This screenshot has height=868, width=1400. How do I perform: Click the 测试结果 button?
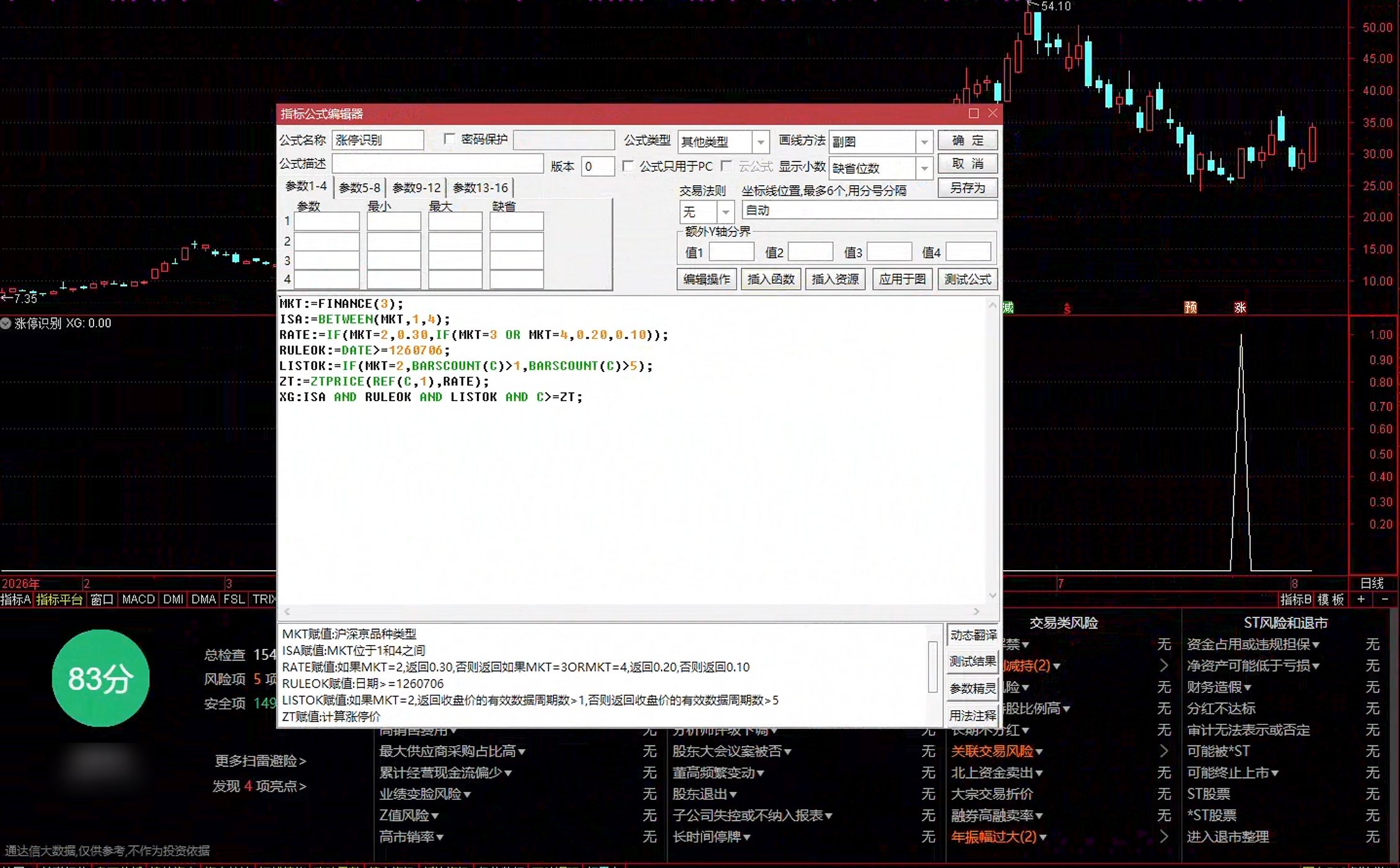pyautogui.click(x=973, y=662)
